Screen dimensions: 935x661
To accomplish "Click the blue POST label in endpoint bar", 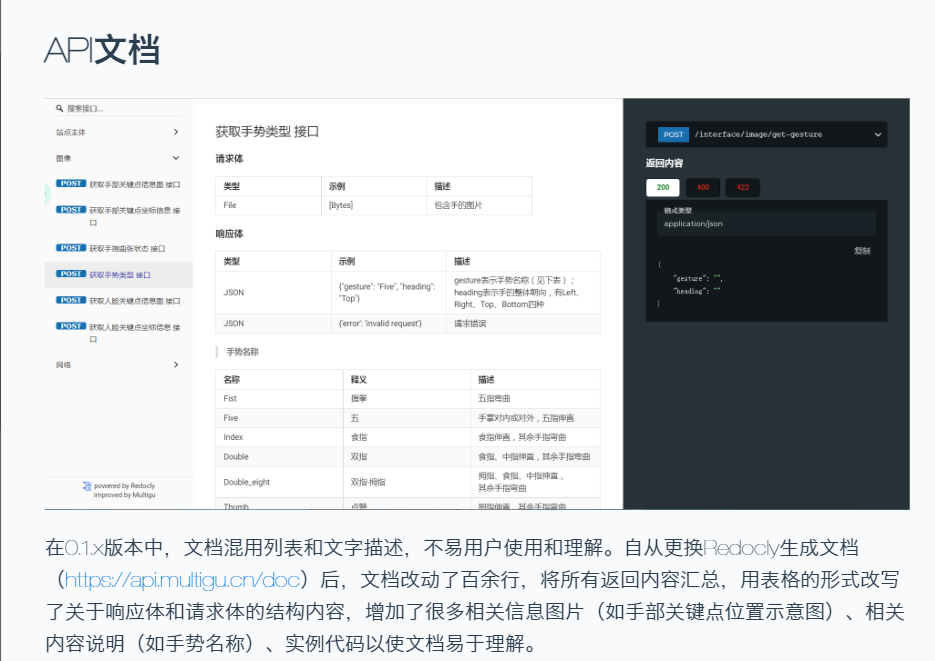I will 673,135.
